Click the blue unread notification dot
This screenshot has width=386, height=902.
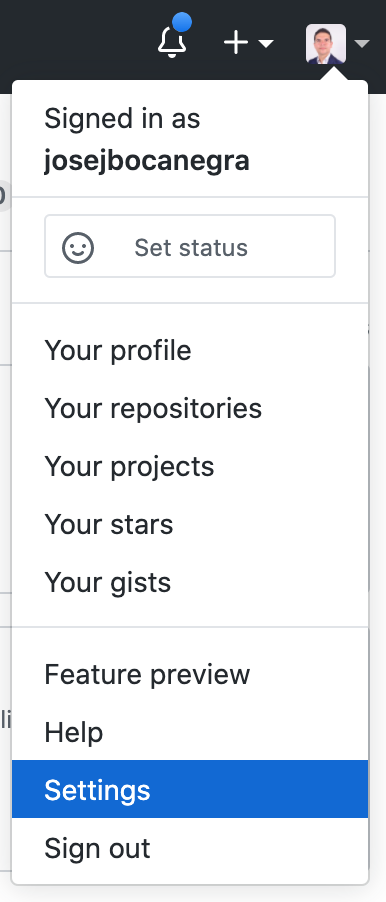tap(182, 22)
